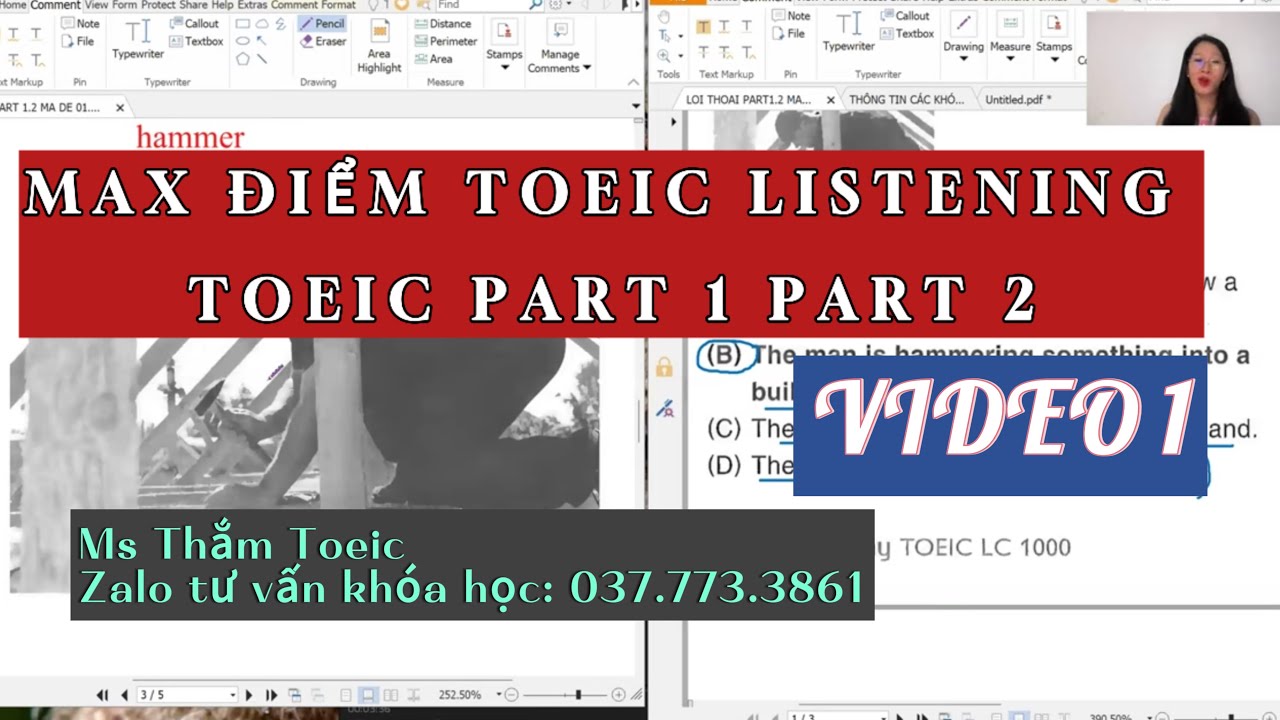Activate Typewriter tool in left window
Screen dimensions: 1280x720
(x=138, y=40)
